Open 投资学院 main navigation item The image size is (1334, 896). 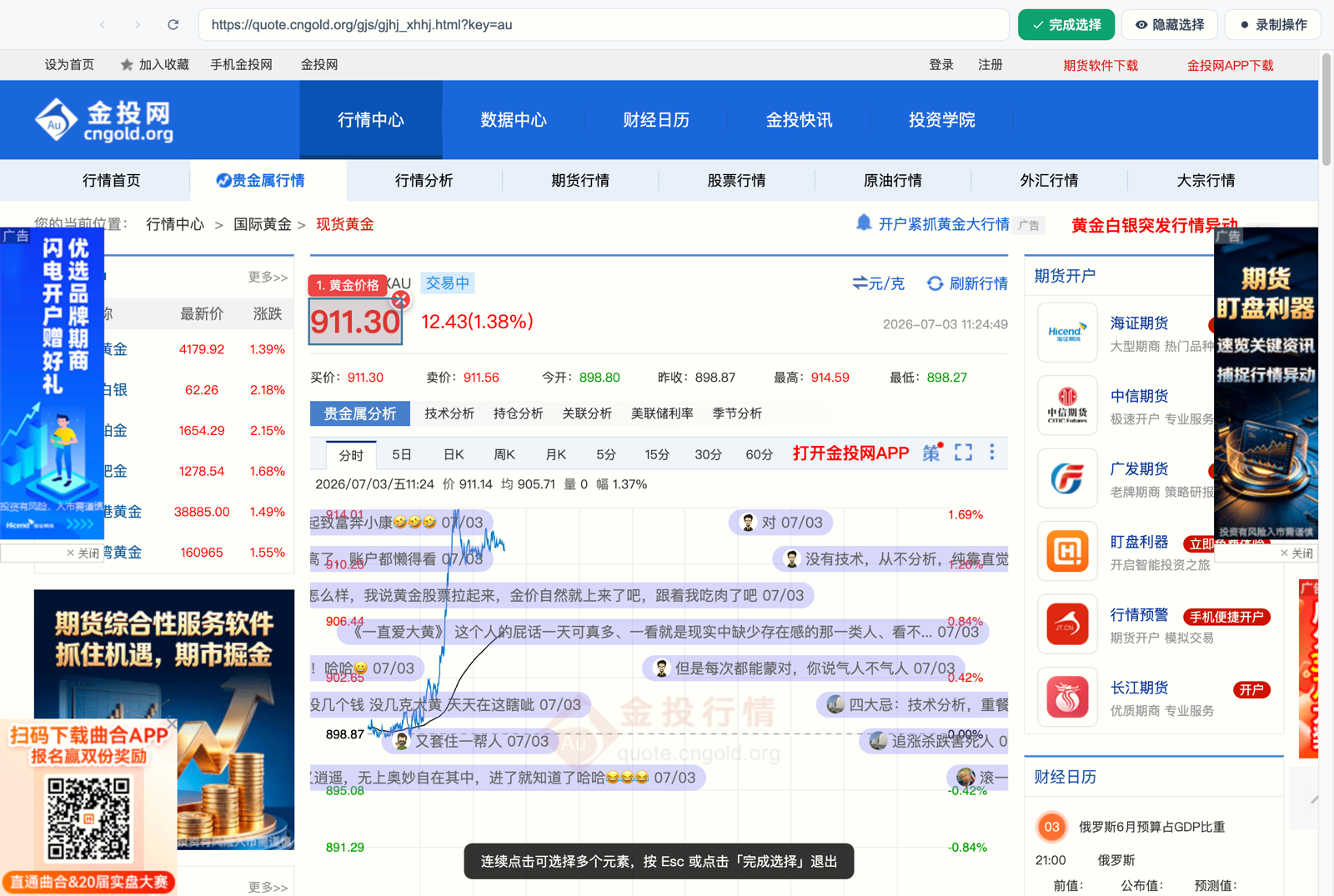point(941,120)
